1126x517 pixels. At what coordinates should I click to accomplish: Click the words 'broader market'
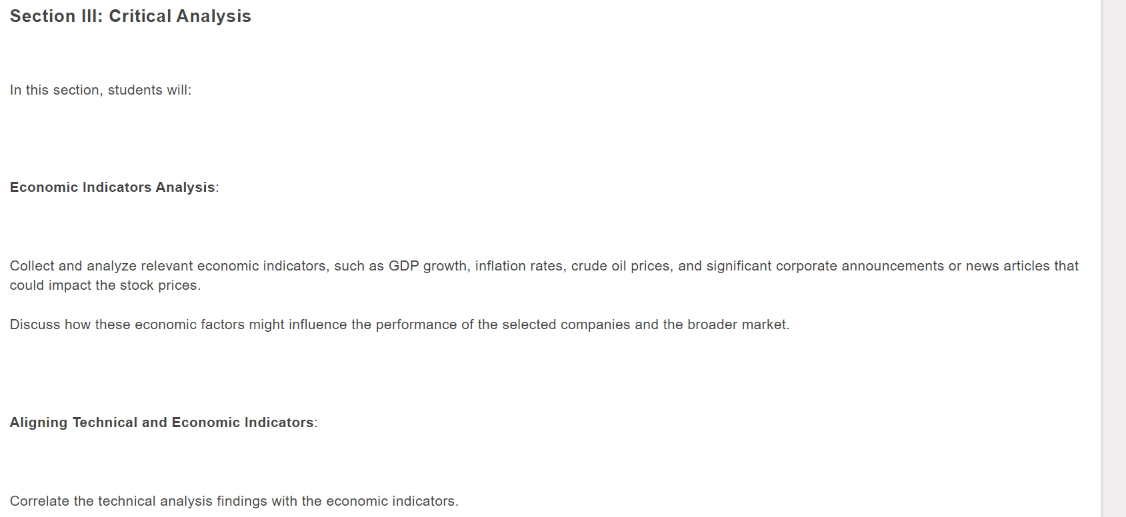coord(736,325)
